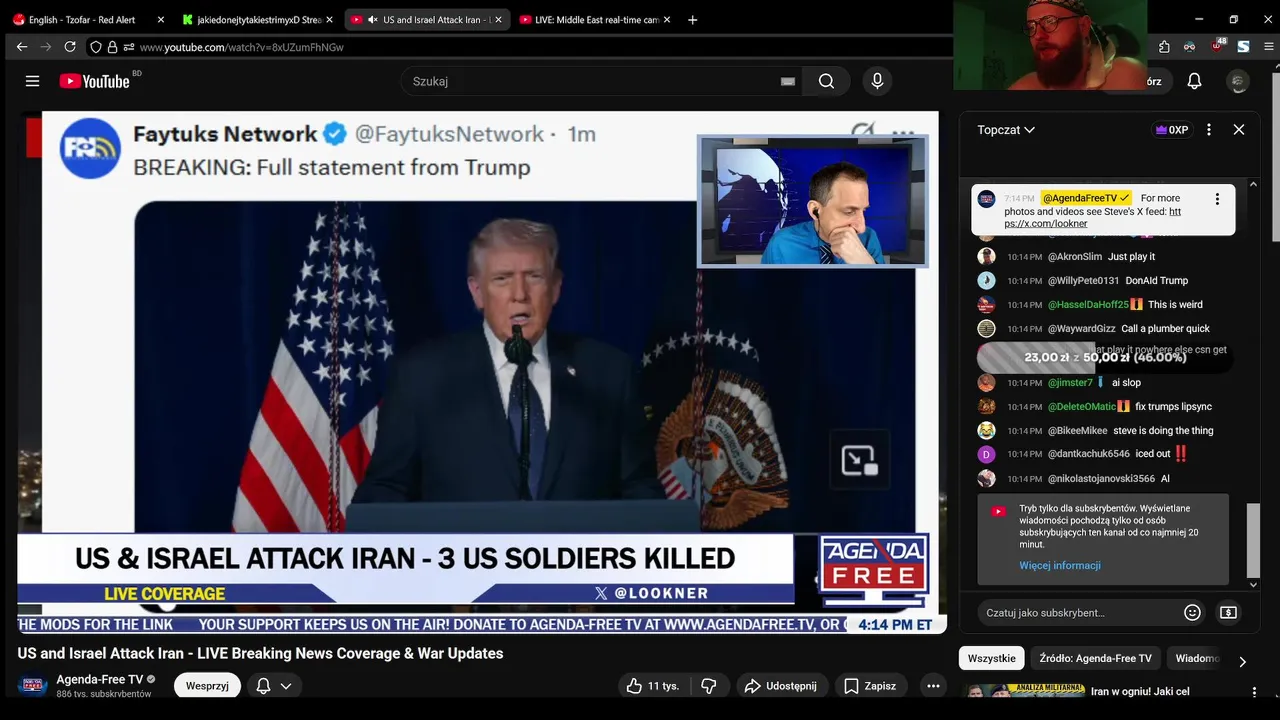Show next related filter chips arrow
This screenshot has width=1280, height=720.
pos(1242,661)
